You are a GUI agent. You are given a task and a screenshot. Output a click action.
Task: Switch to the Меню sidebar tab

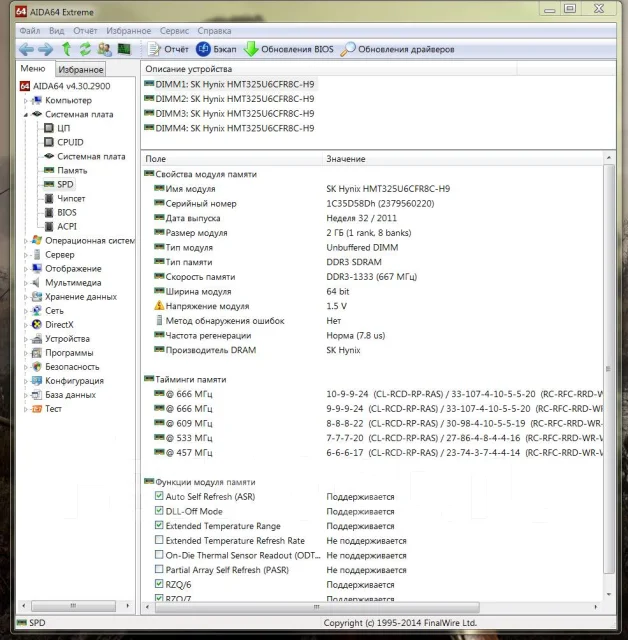[33, 69]
